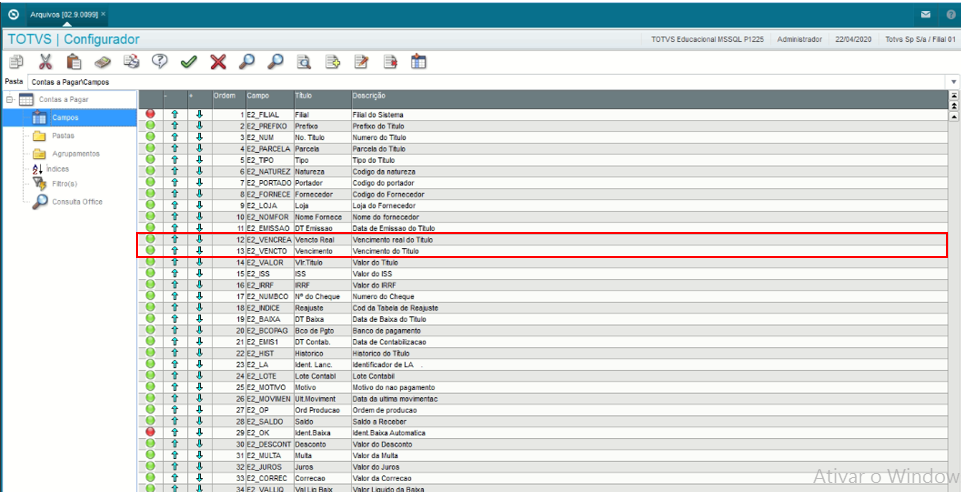Click the Paste clipboard icon
Image resolution: width=961 pixels, height=492 pixels.
click(74, 62)
